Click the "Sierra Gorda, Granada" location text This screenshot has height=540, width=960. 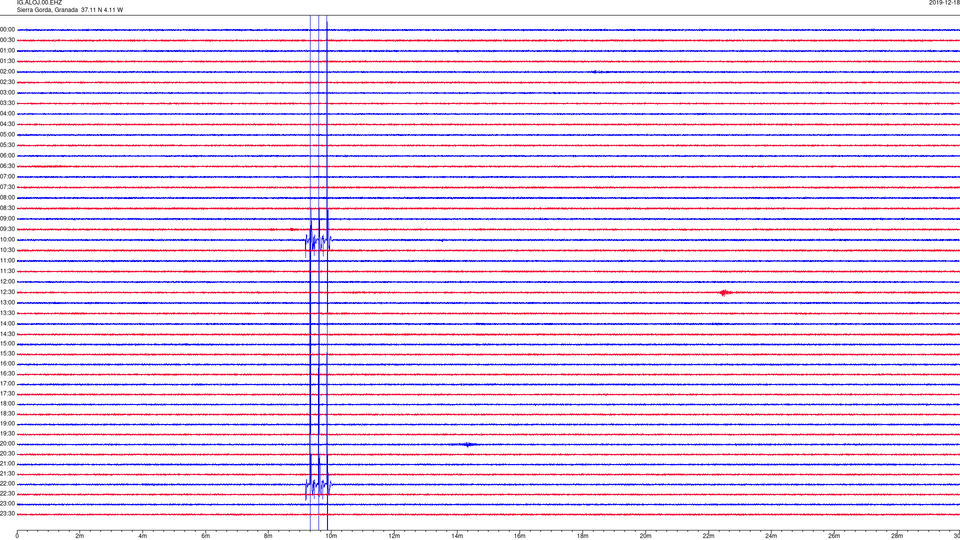(47, 10)
